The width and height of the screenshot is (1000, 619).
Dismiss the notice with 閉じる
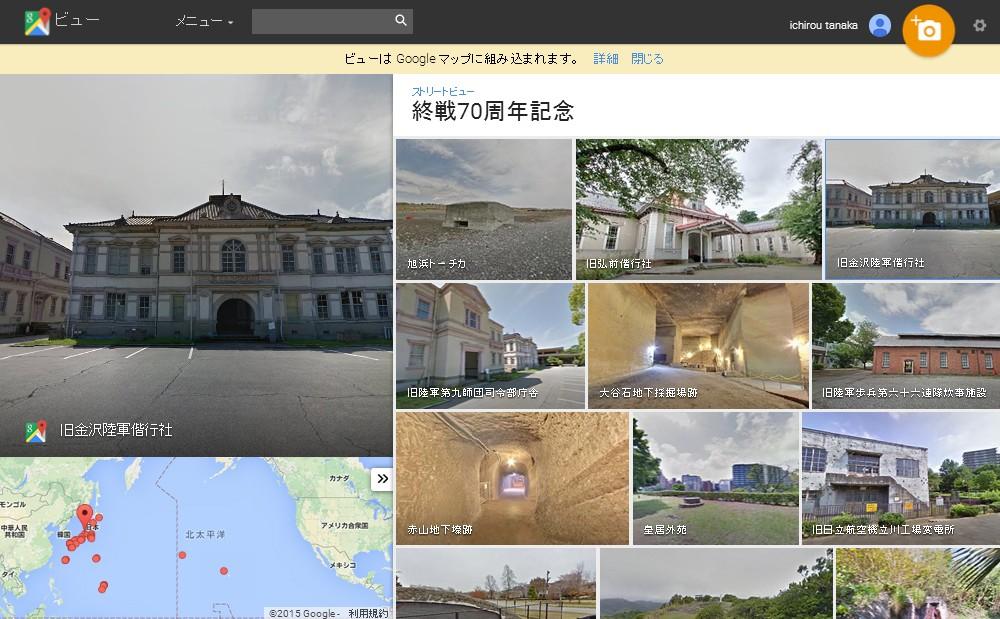pos(647,59)
